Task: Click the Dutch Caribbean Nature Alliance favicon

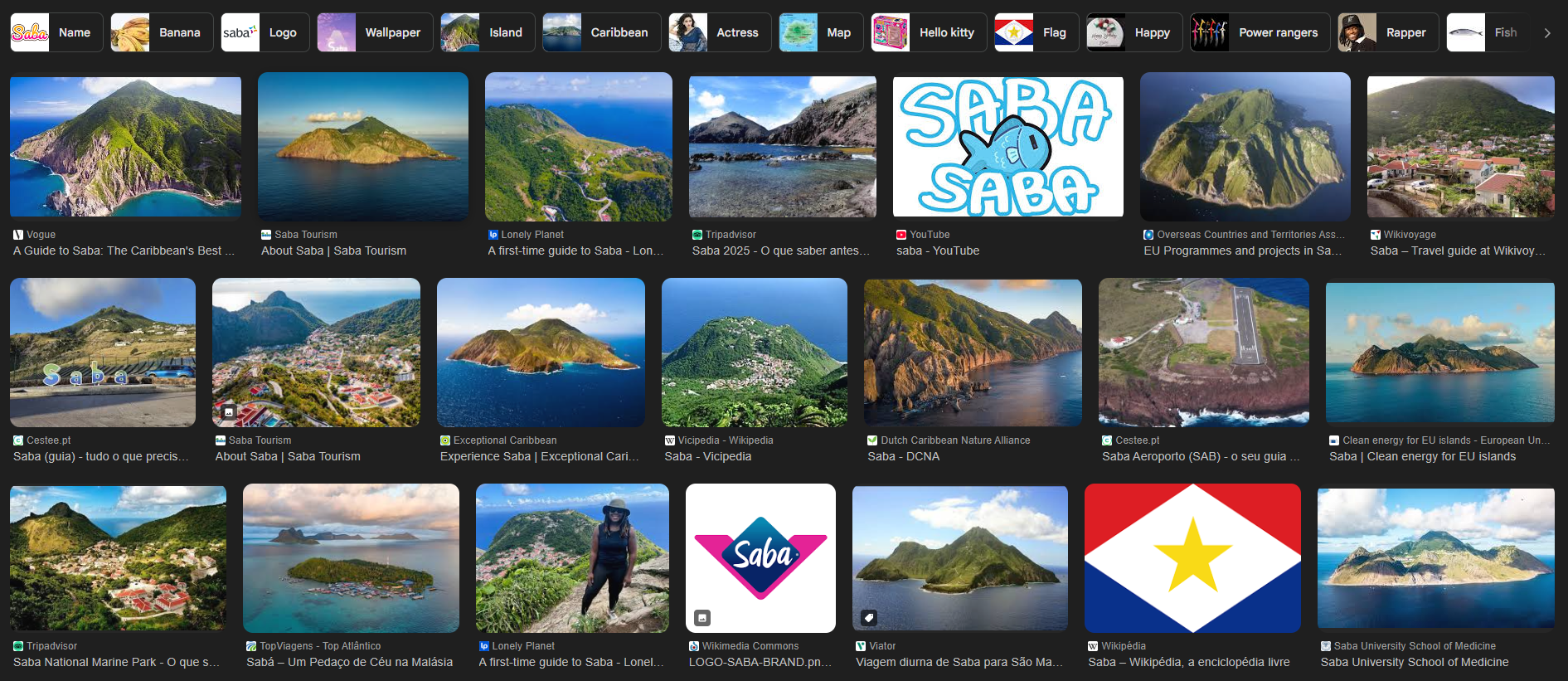Action: coord(872,440)
